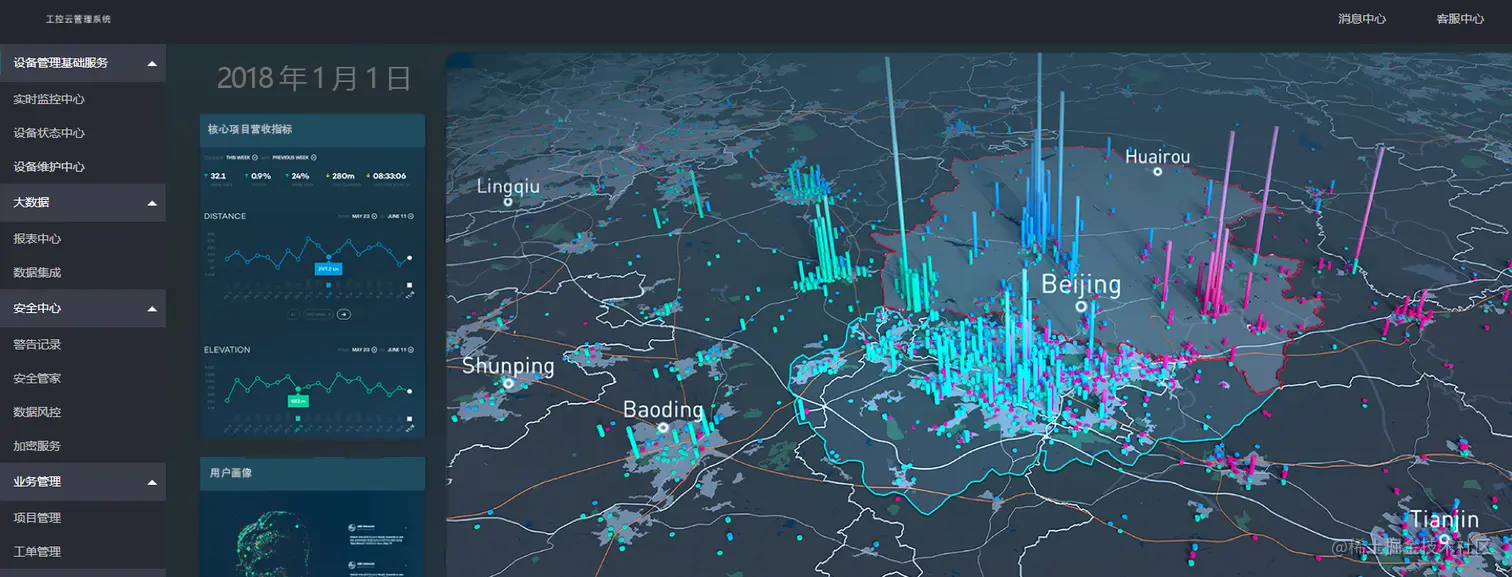Click the 280m stat value

tap(344, 176)
